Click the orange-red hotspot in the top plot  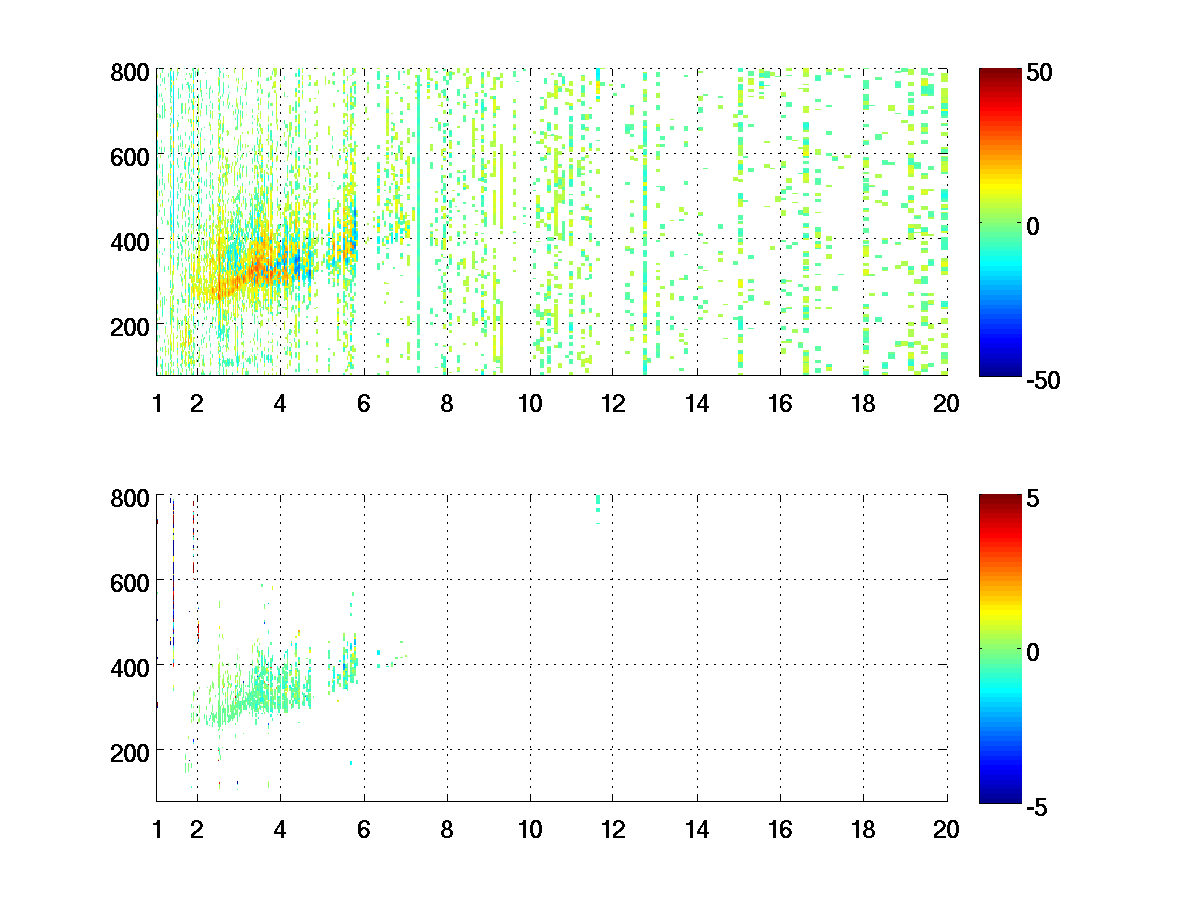(258, 270)
